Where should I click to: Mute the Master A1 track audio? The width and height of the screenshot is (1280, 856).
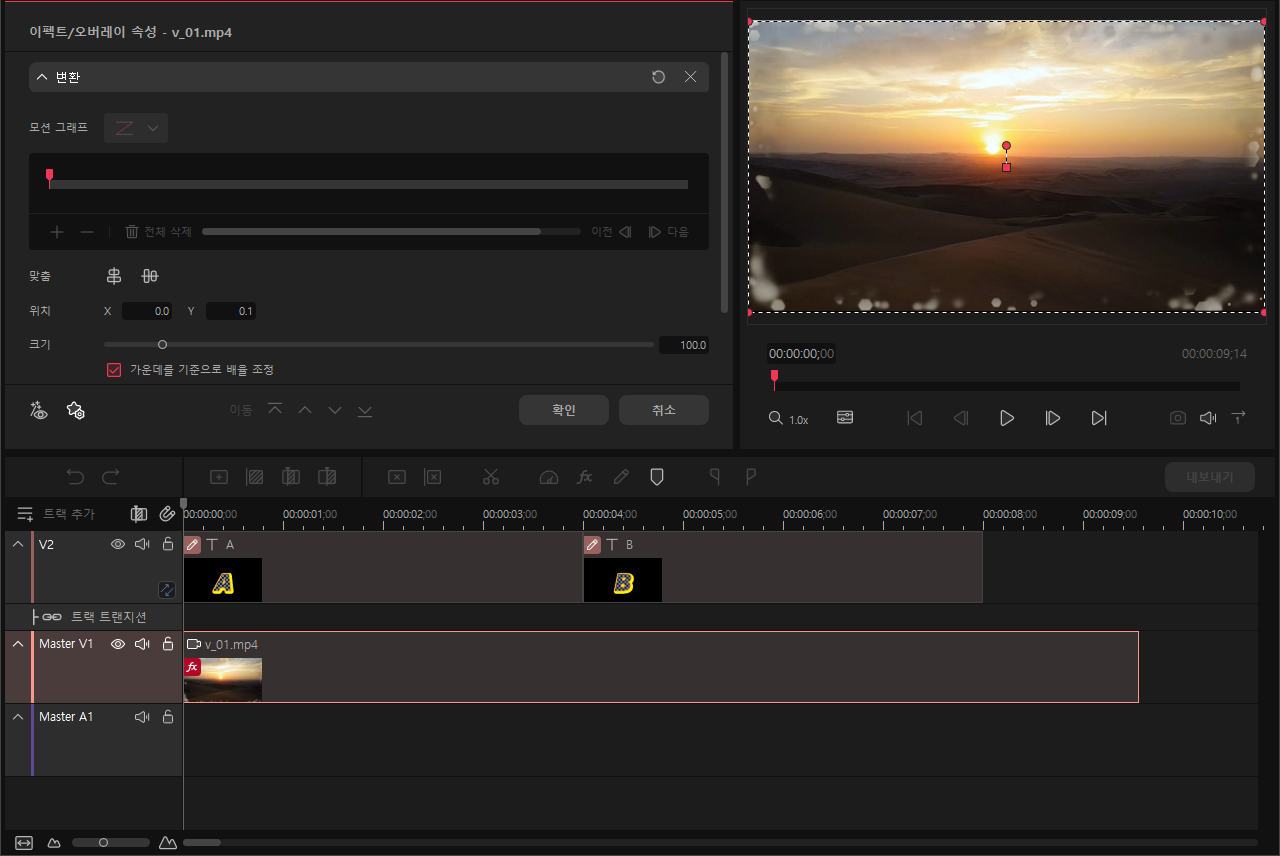(x=142, y=717)
